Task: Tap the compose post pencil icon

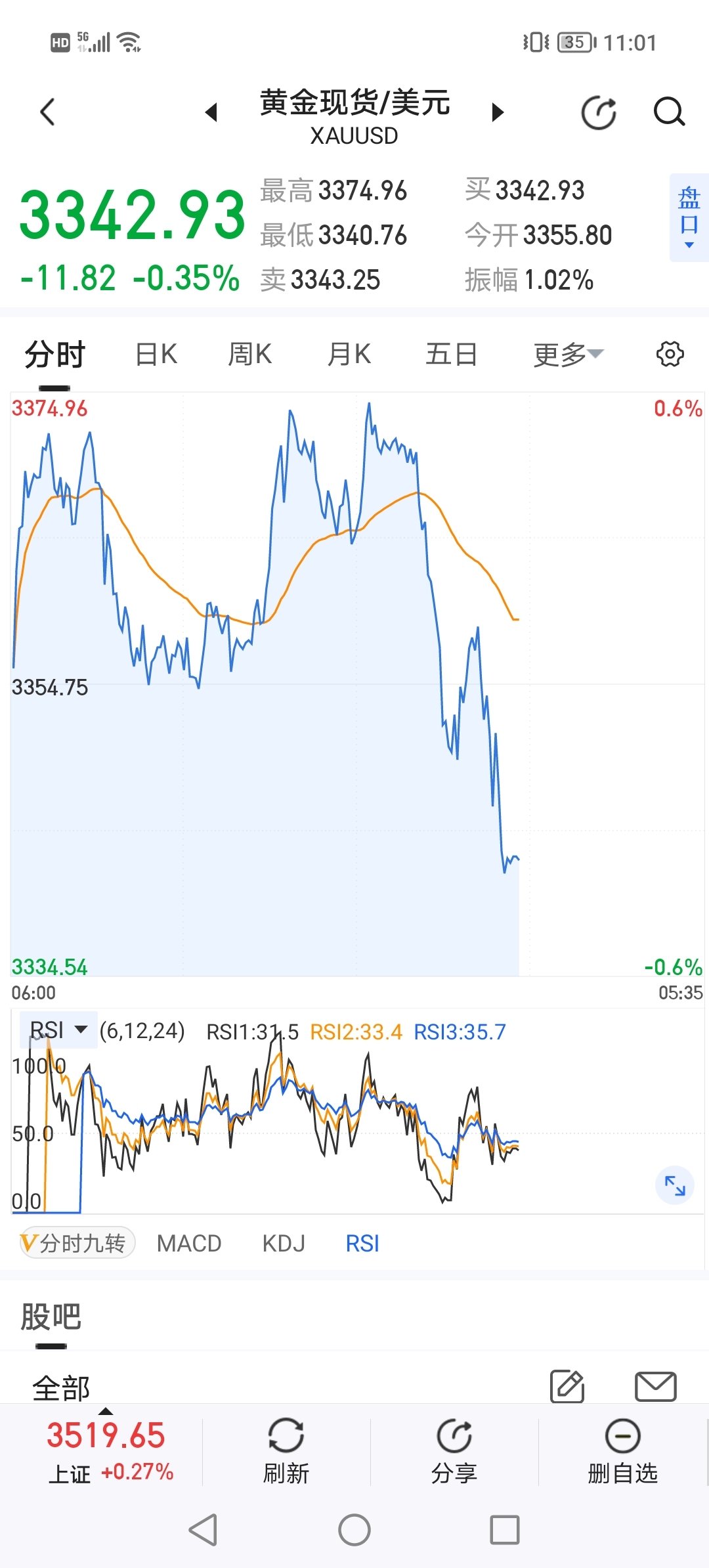Action: click(567, 1386)
